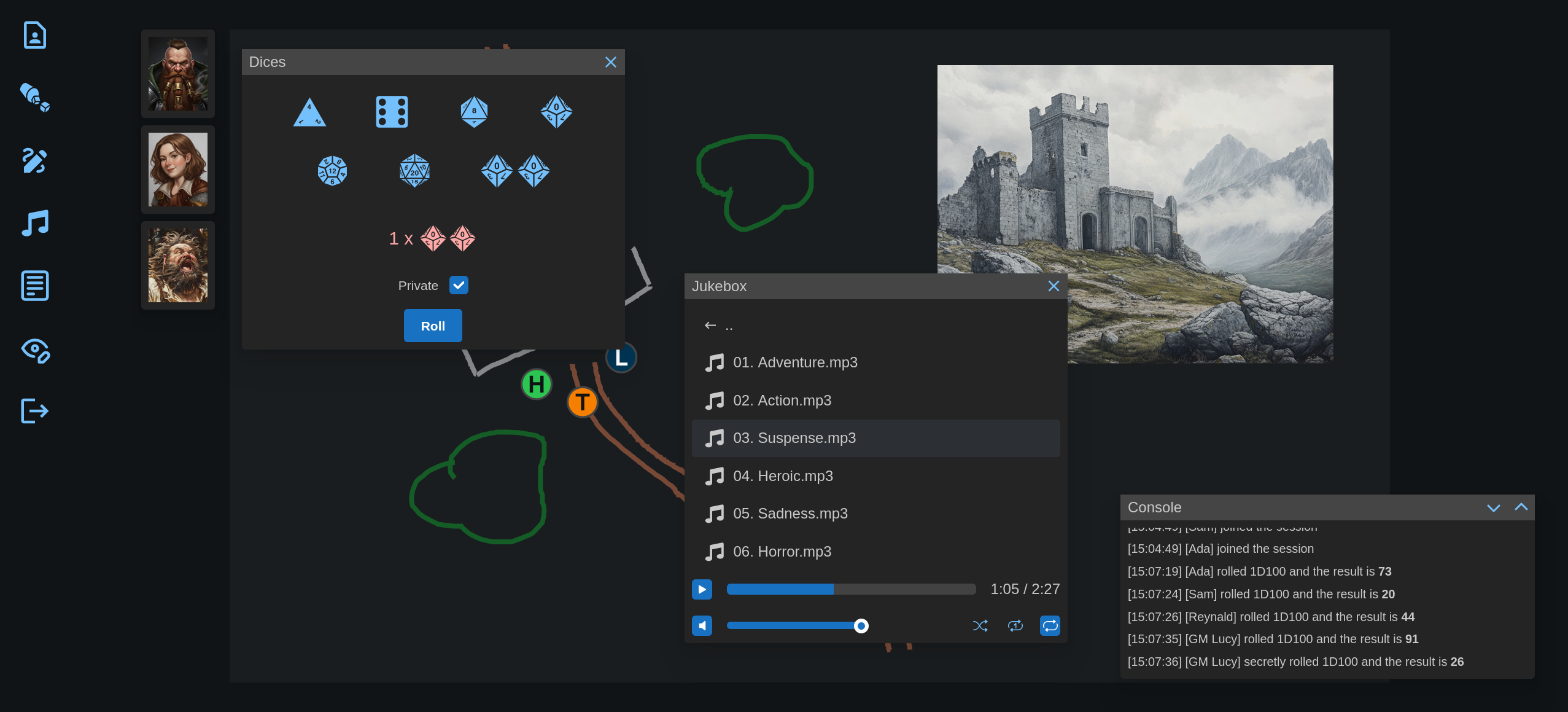Mute the Jukebox volume speaker
This screenshot has width=1568, height=712.
pos(702,625)
